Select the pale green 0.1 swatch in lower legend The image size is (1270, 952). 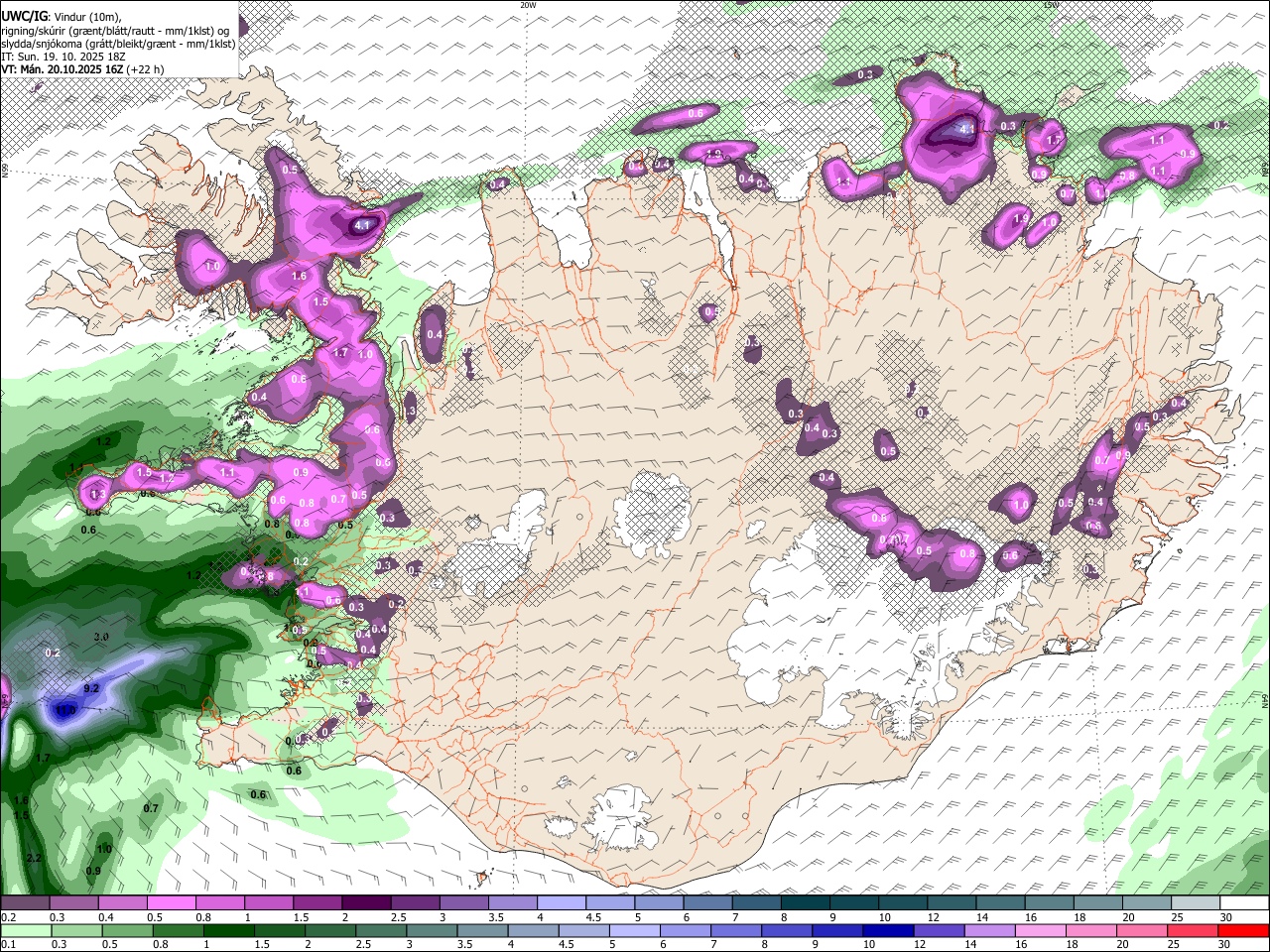[25, 930]
